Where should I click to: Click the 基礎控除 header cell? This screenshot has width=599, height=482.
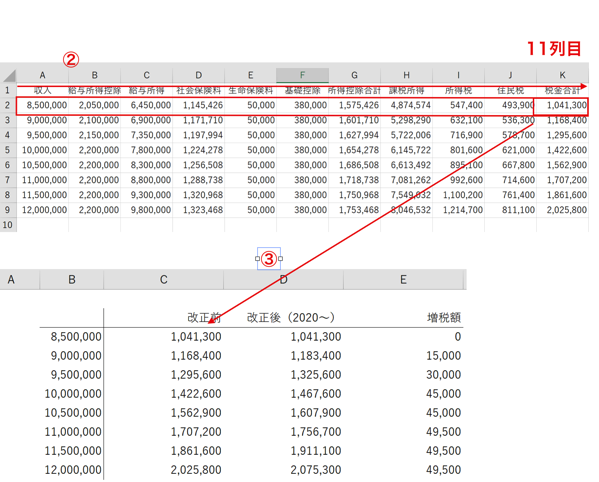click(302, 91)
